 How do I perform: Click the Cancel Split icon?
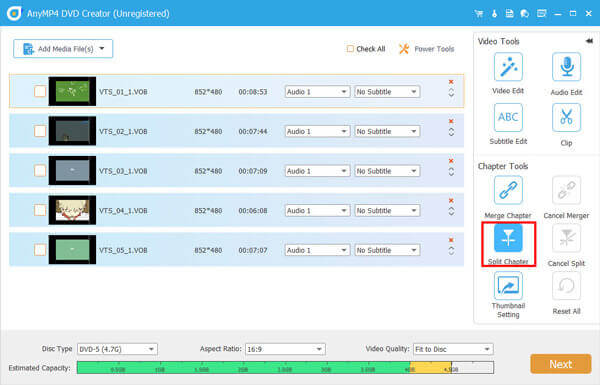[566, 238]
